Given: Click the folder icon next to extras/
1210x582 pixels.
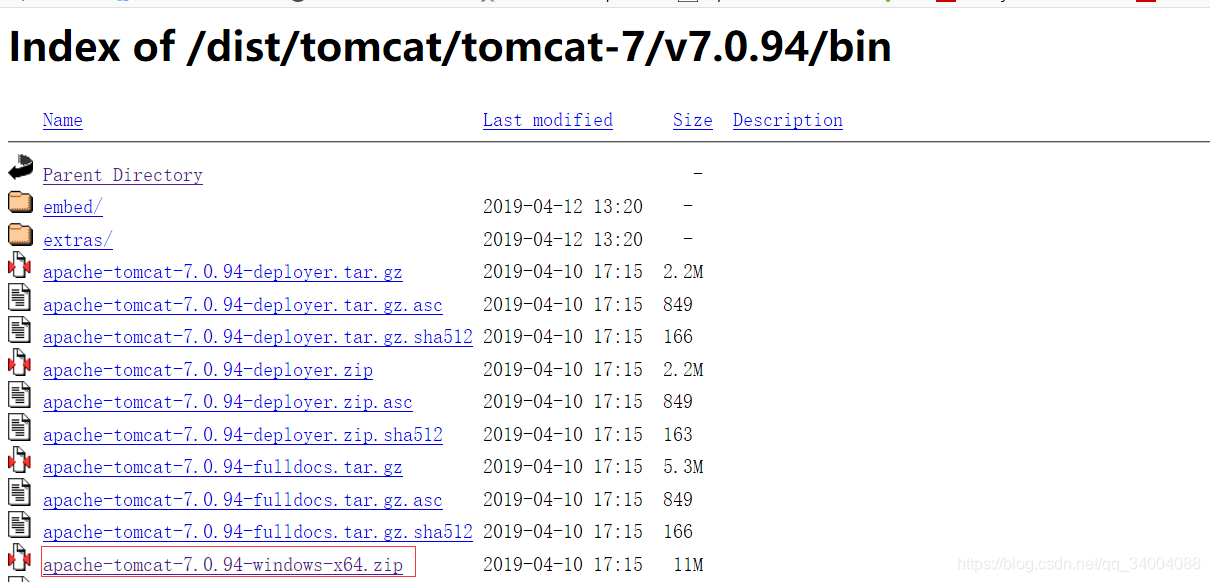Looking at the screenshot, I should tap(20, 234).
